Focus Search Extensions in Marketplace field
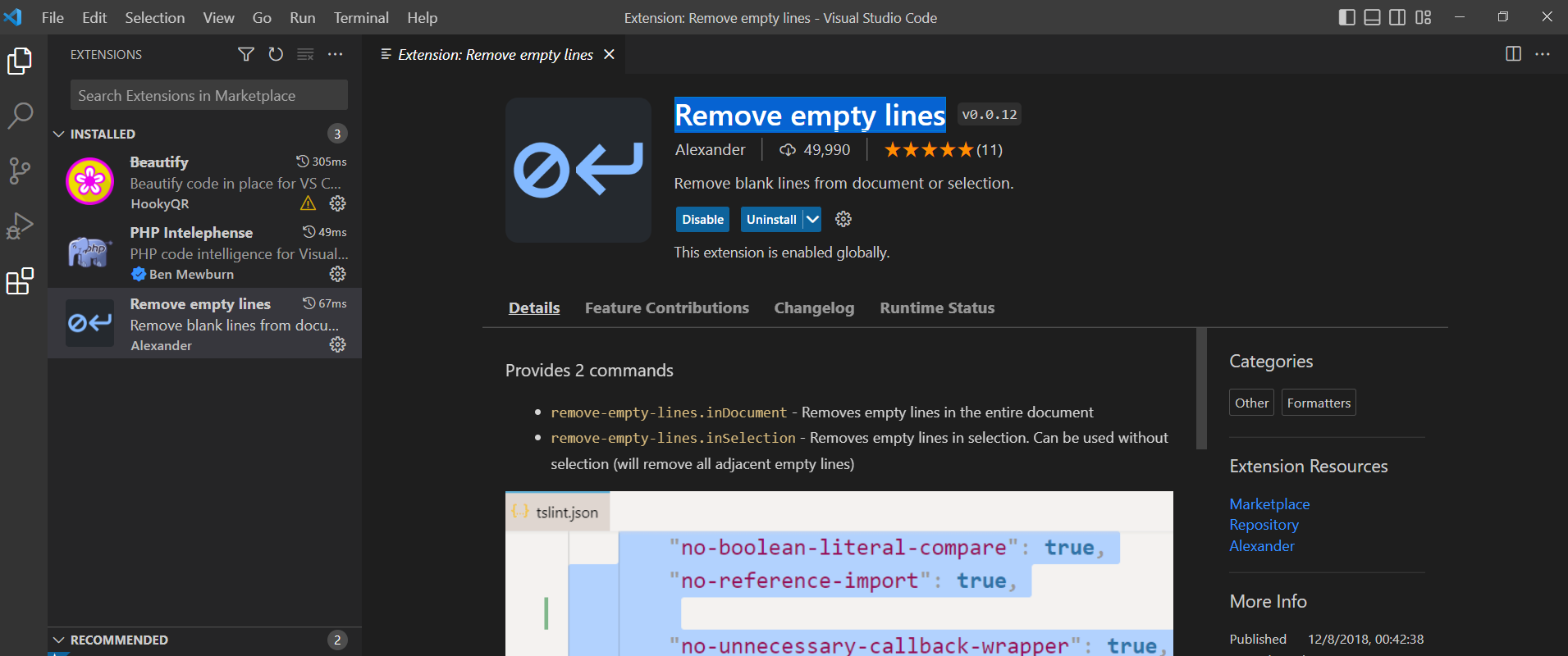Screen dimensions: 1568x656 click(209, 95)
